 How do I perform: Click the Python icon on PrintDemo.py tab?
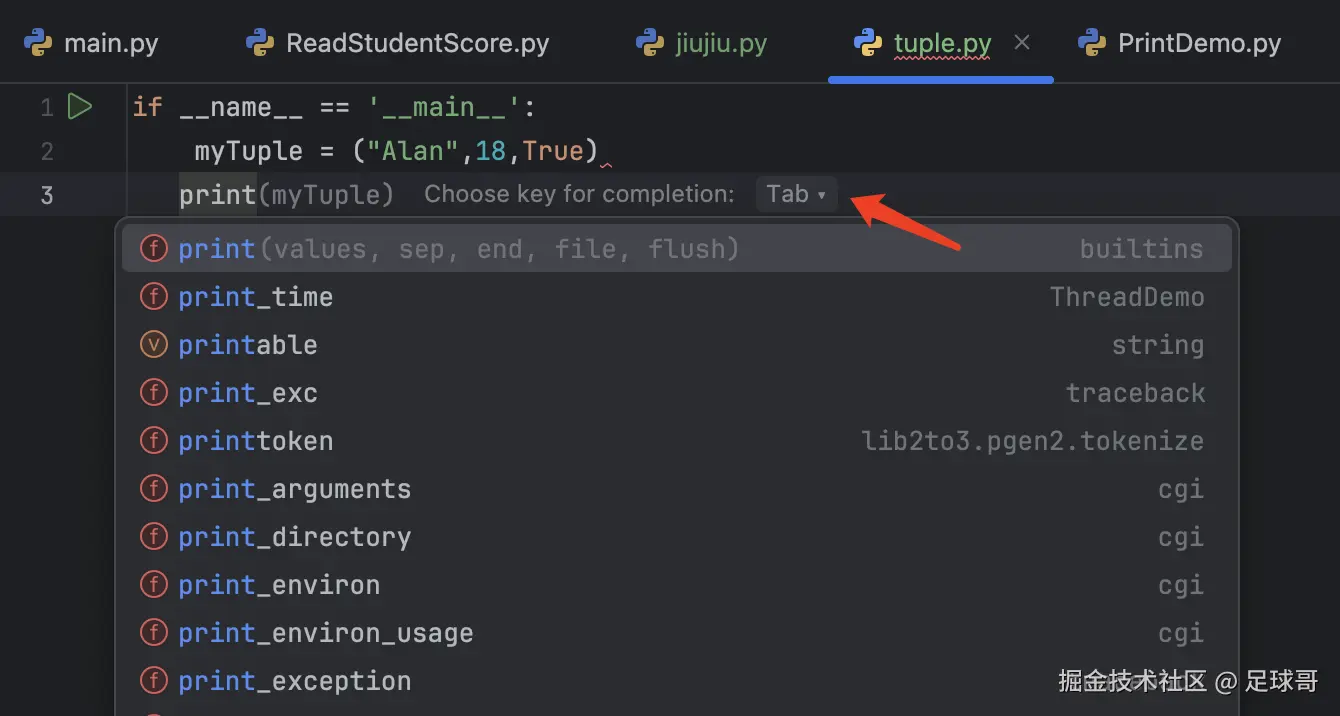(1091, 43)
